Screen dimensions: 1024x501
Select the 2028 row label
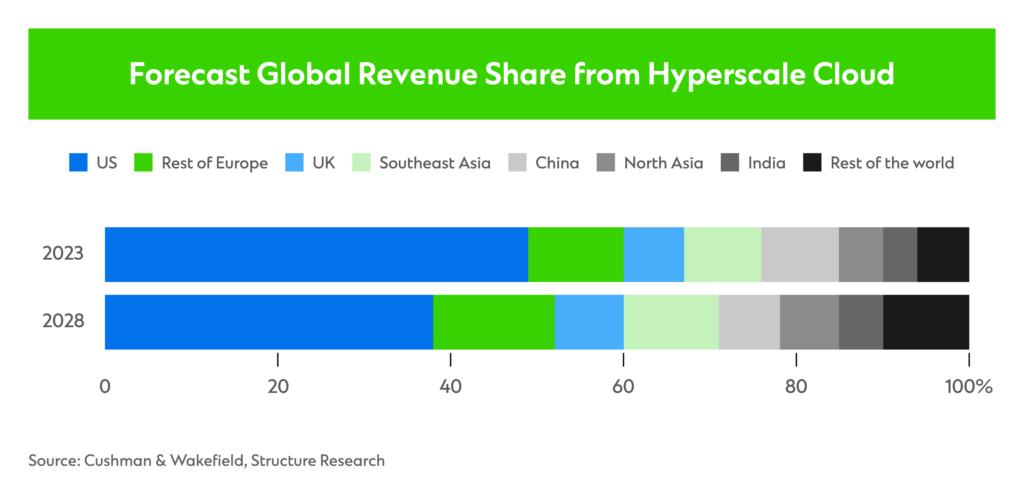[63, 322]
